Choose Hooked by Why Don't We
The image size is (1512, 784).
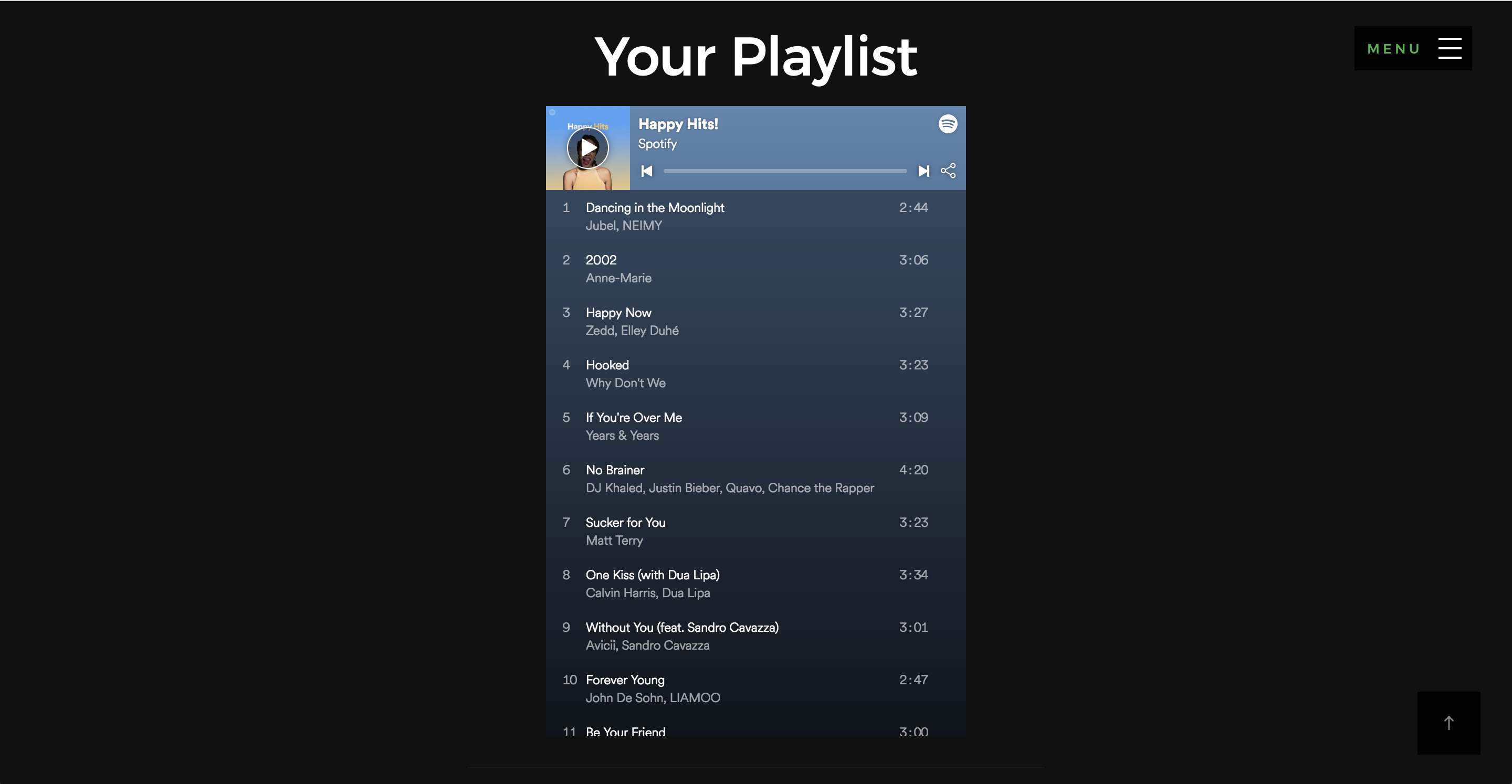point(755,373)
